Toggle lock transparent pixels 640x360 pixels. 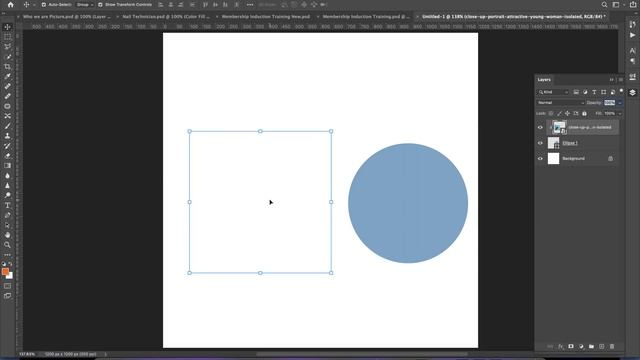coord(551,113)
